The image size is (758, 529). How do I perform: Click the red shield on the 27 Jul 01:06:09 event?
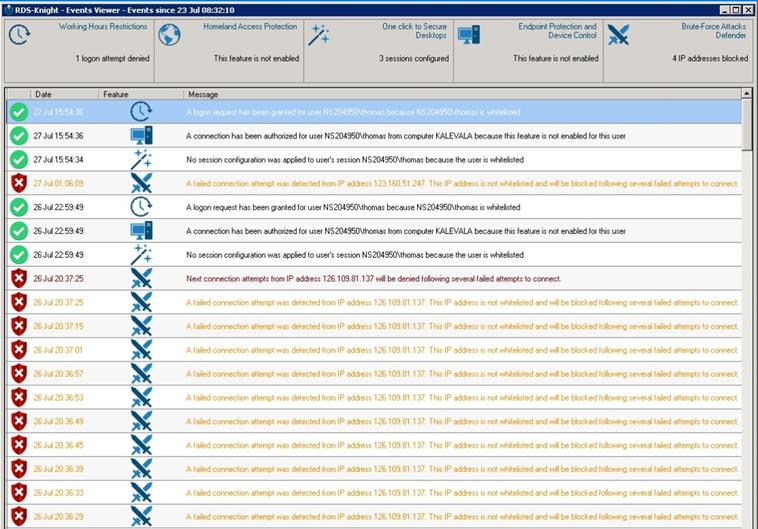pyautogui.click(x=19, y=183)
